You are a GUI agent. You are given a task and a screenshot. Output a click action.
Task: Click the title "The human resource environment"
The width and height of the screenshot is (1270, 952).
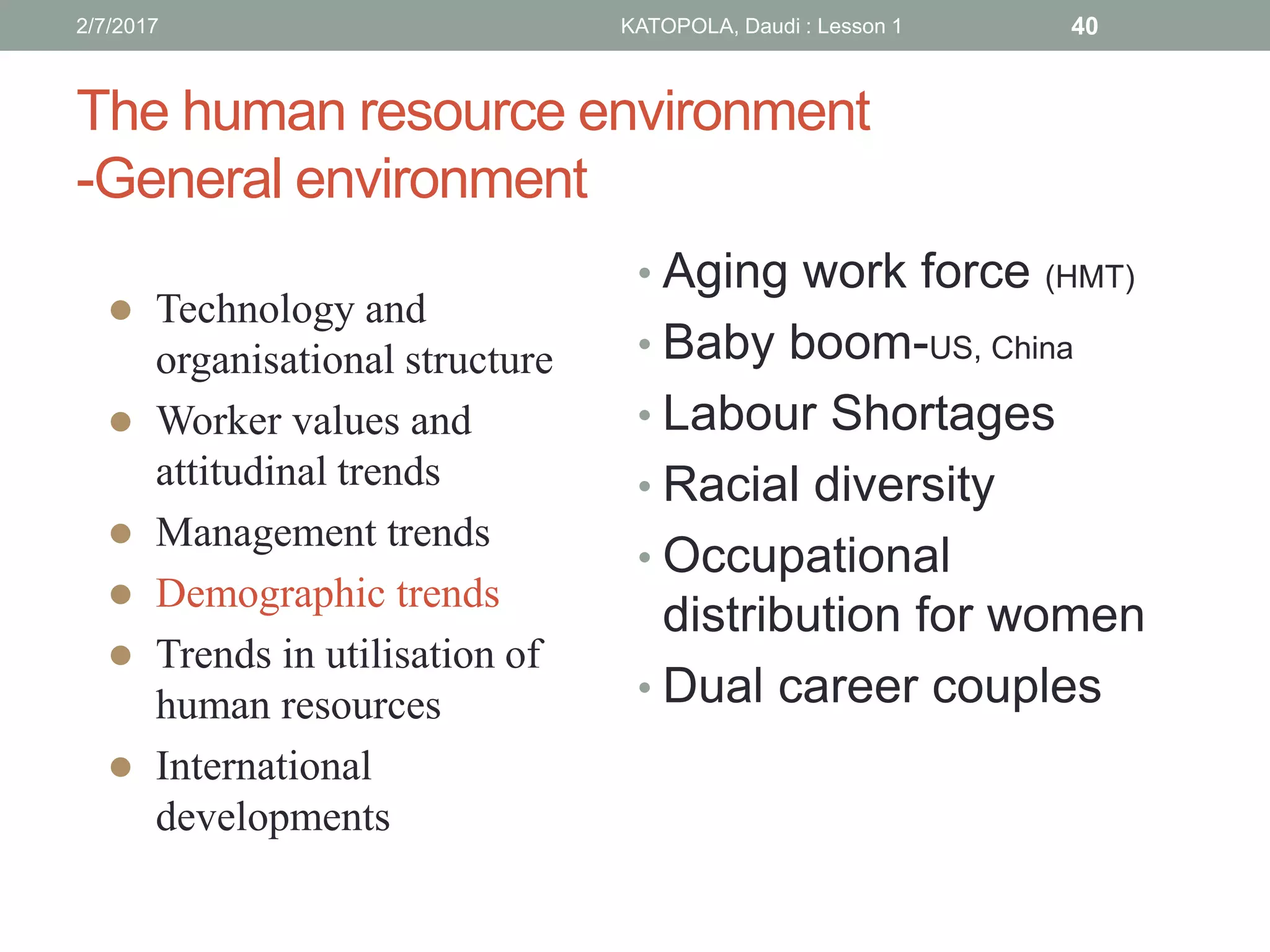coord(473,111)
